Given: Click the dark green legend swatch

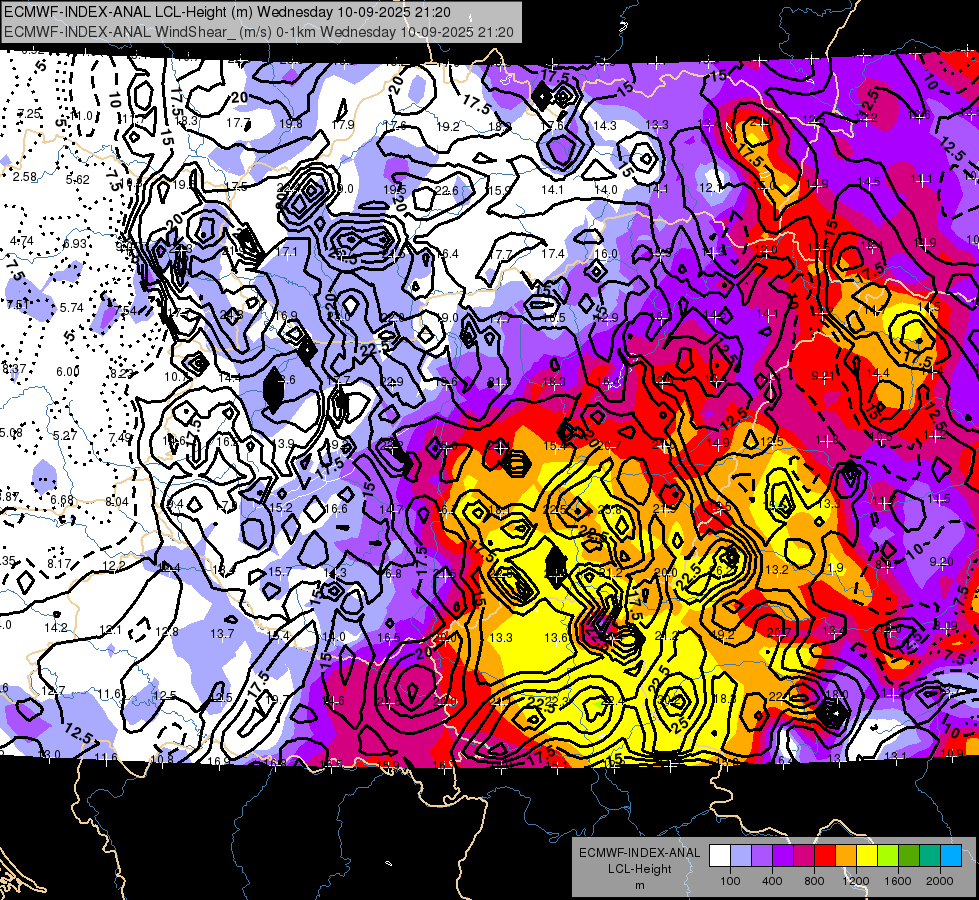Looking at the screenshot, I should tap(909, 856).
